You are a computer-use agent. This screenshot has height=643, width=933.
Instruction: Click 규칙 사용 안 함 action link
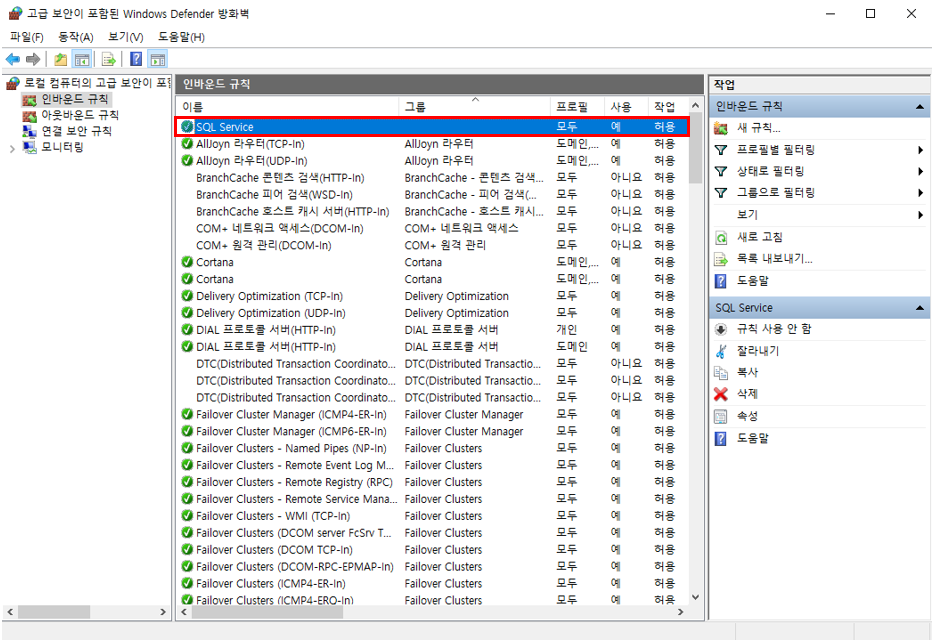tap(774, 329)
